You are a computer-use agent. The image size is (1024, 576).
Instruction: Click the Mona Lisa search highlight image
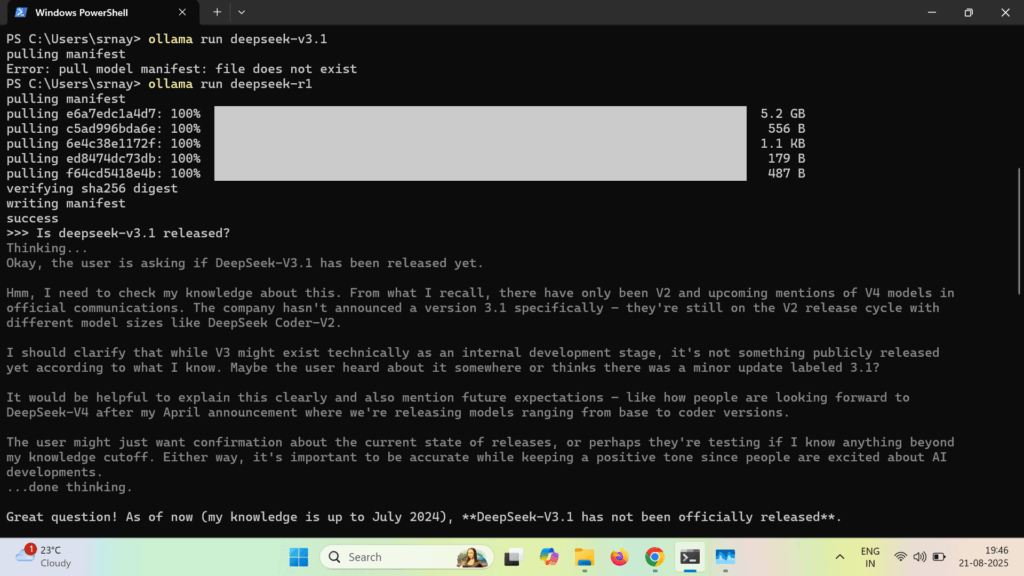coord(472,557)
